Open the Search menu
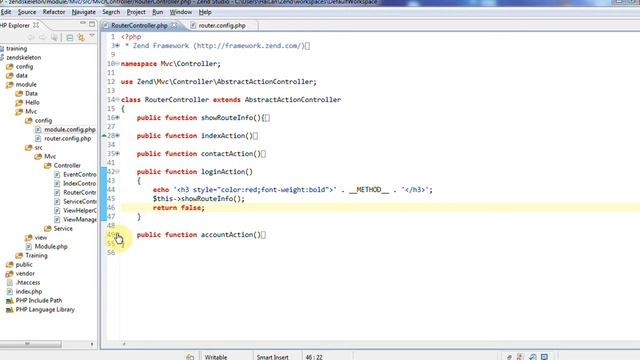The height and width of the screenshot is (360, 640). [111, 12]
